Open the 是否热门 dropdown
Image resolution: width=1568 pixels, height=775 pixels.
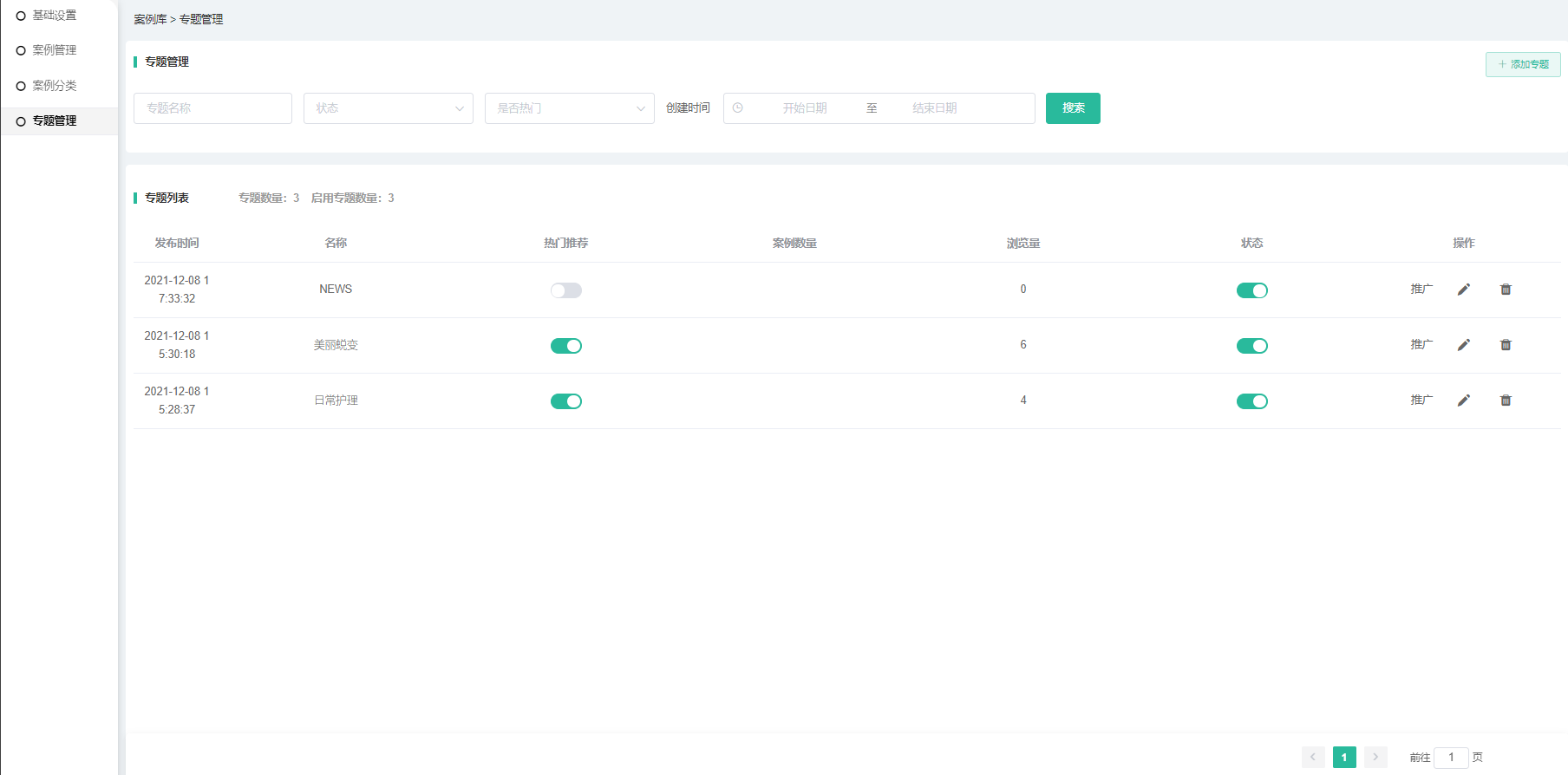pyautogui.click(x=569, y=108)
